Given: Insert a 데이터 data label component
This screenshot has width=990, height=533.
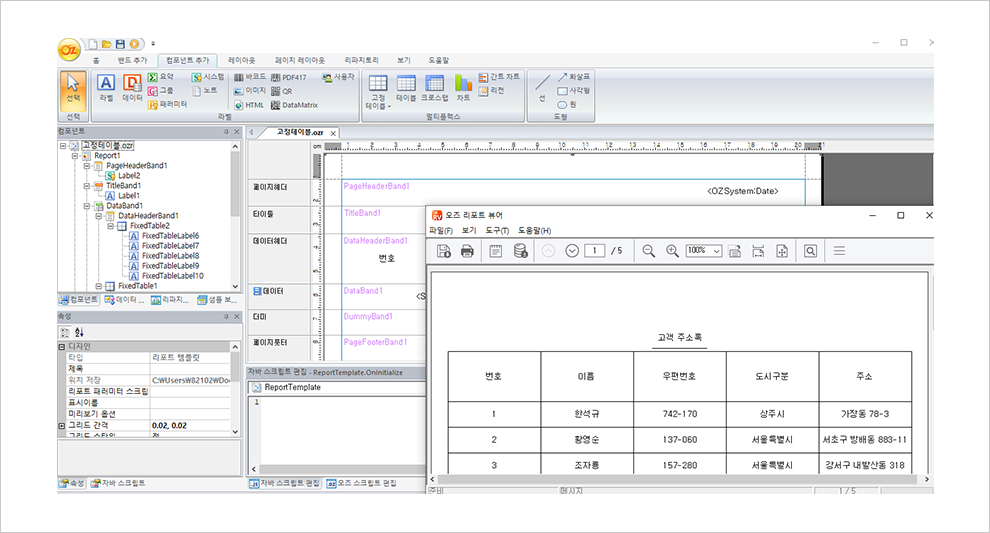Looking at the screenshot, I should coord(132,88).
